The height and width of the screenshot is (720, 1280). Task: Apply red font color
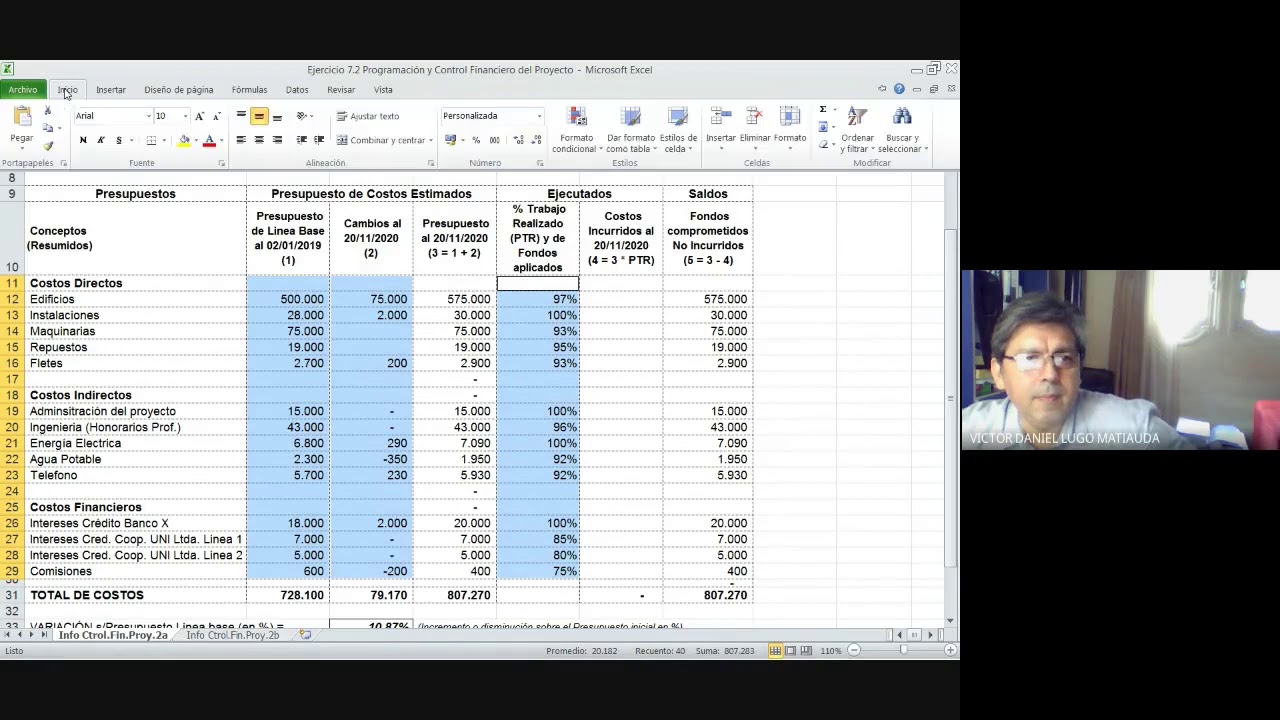[x=209, y=140]
